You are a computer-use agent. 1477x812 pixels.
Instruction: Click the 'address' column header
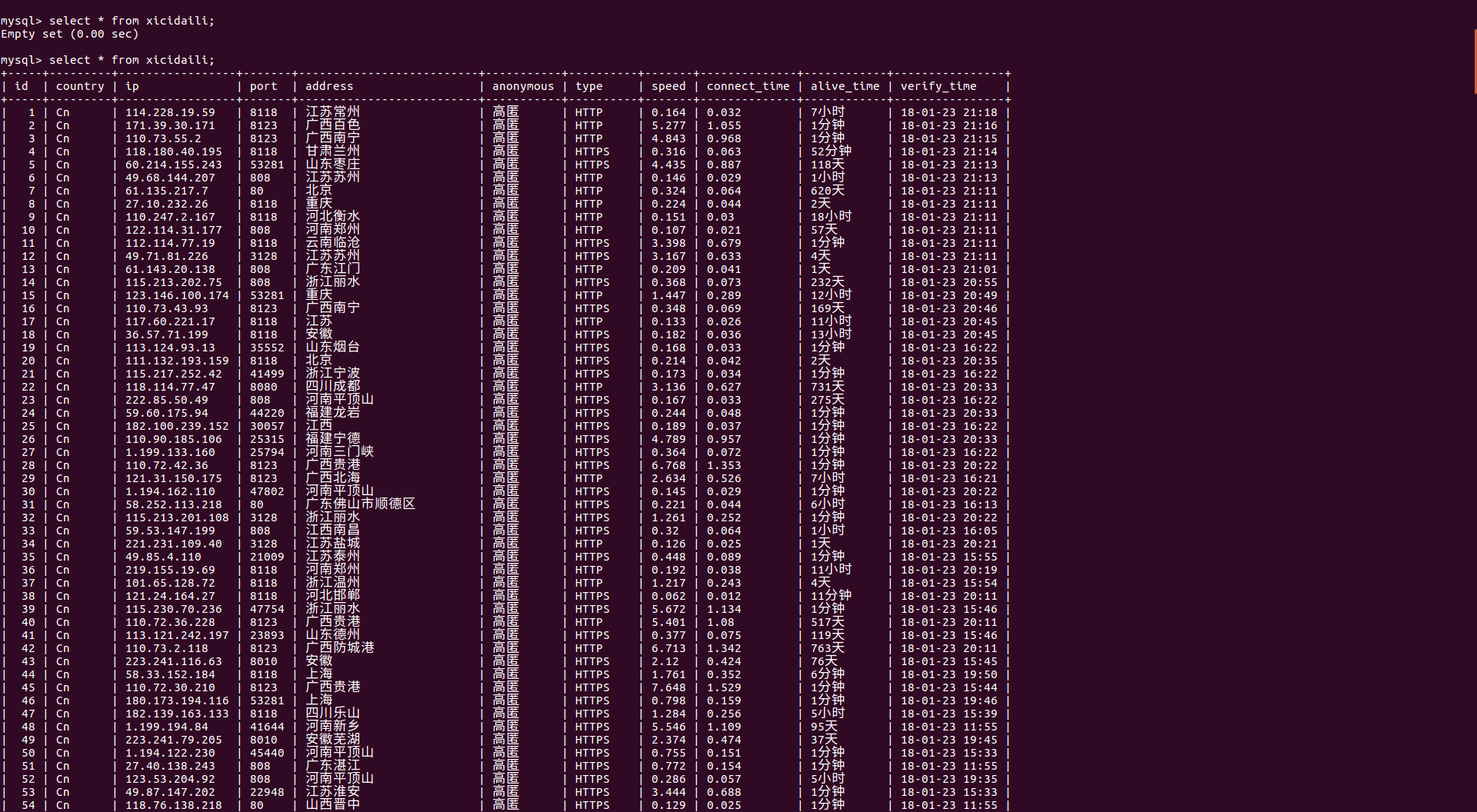[329, 86]
